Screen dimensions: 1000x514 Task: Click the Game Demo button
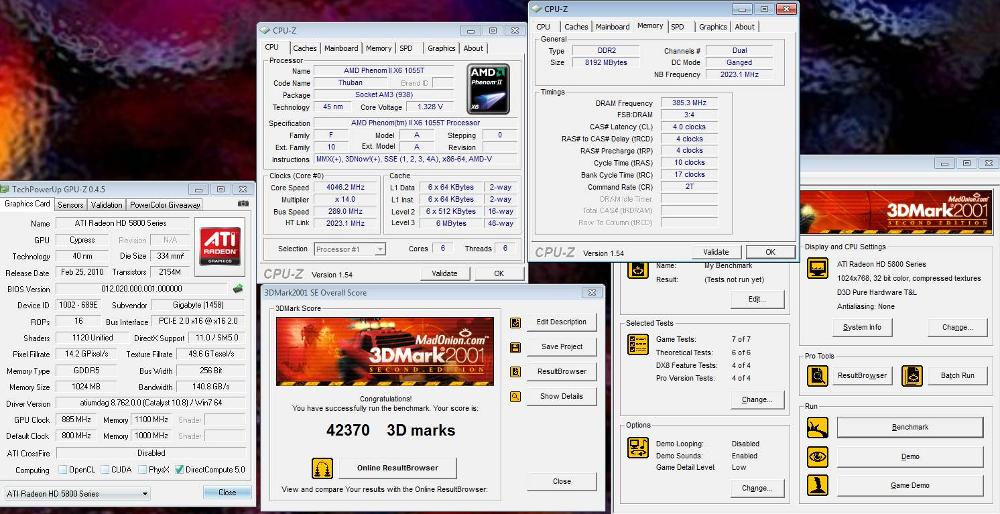pyautogui.click(x=910, y=485)
